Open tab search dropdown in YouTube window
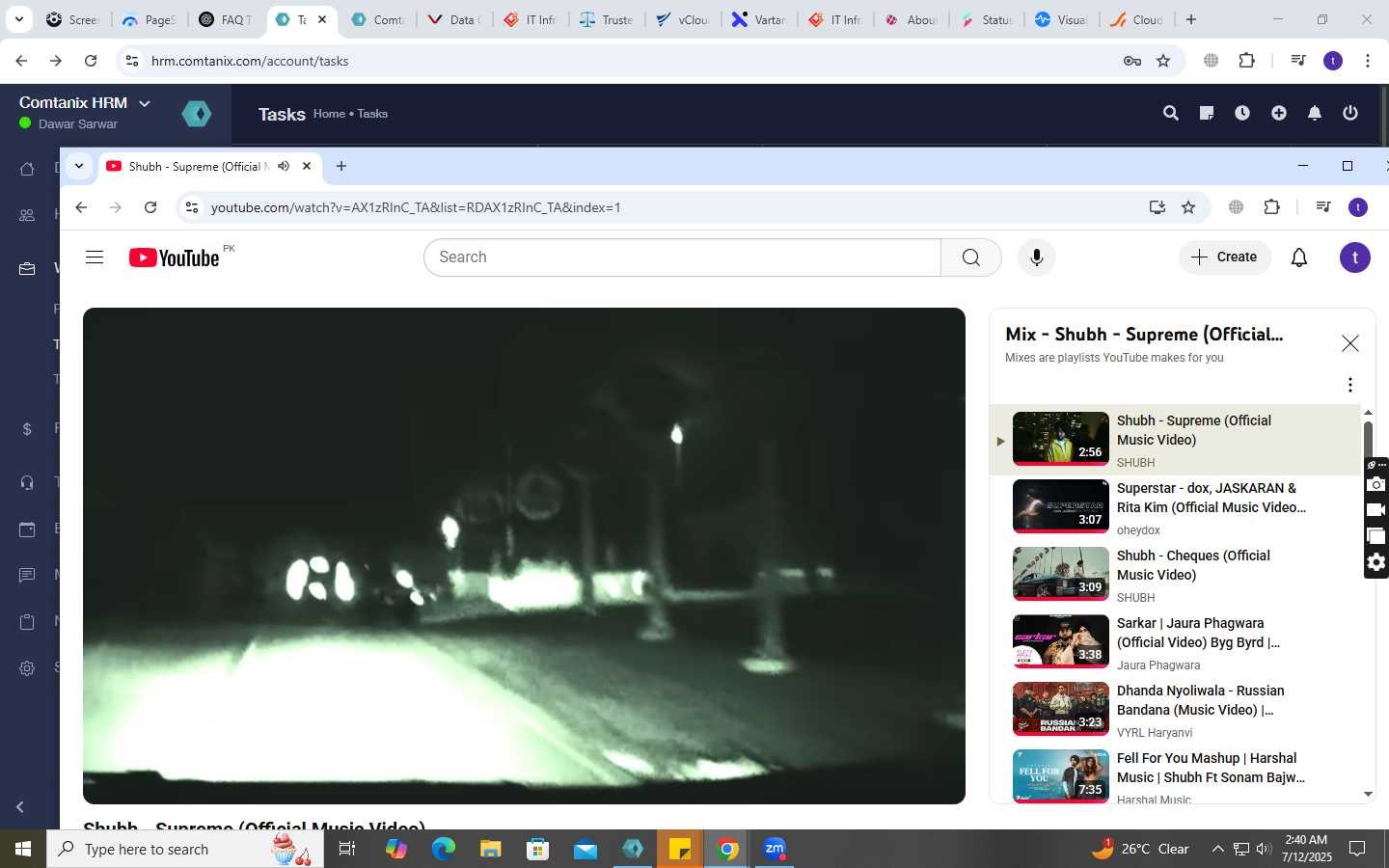1389x868 pixels. coord(79,166)
